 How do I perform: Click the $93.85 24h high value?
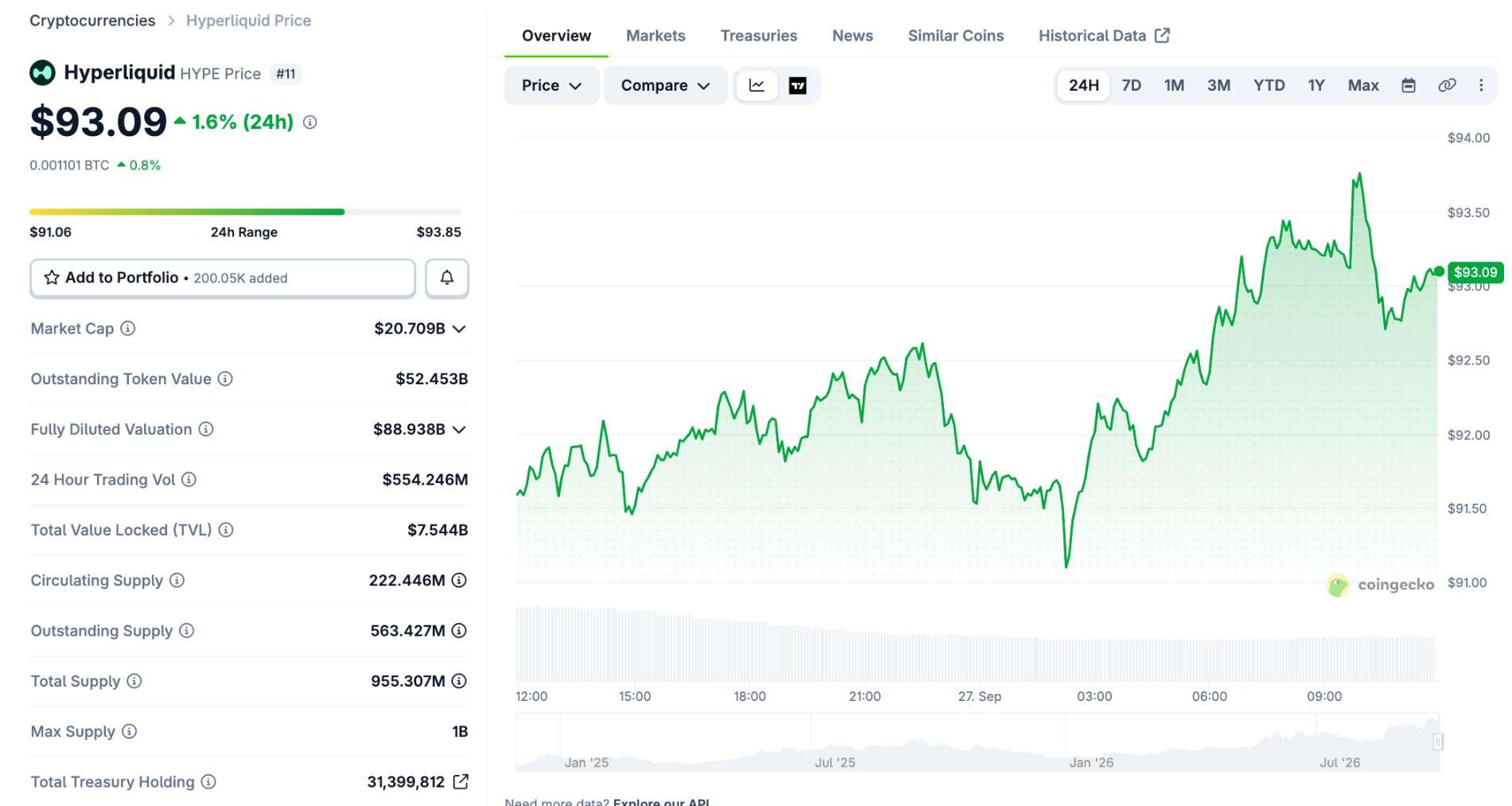[x=439, y=232]
